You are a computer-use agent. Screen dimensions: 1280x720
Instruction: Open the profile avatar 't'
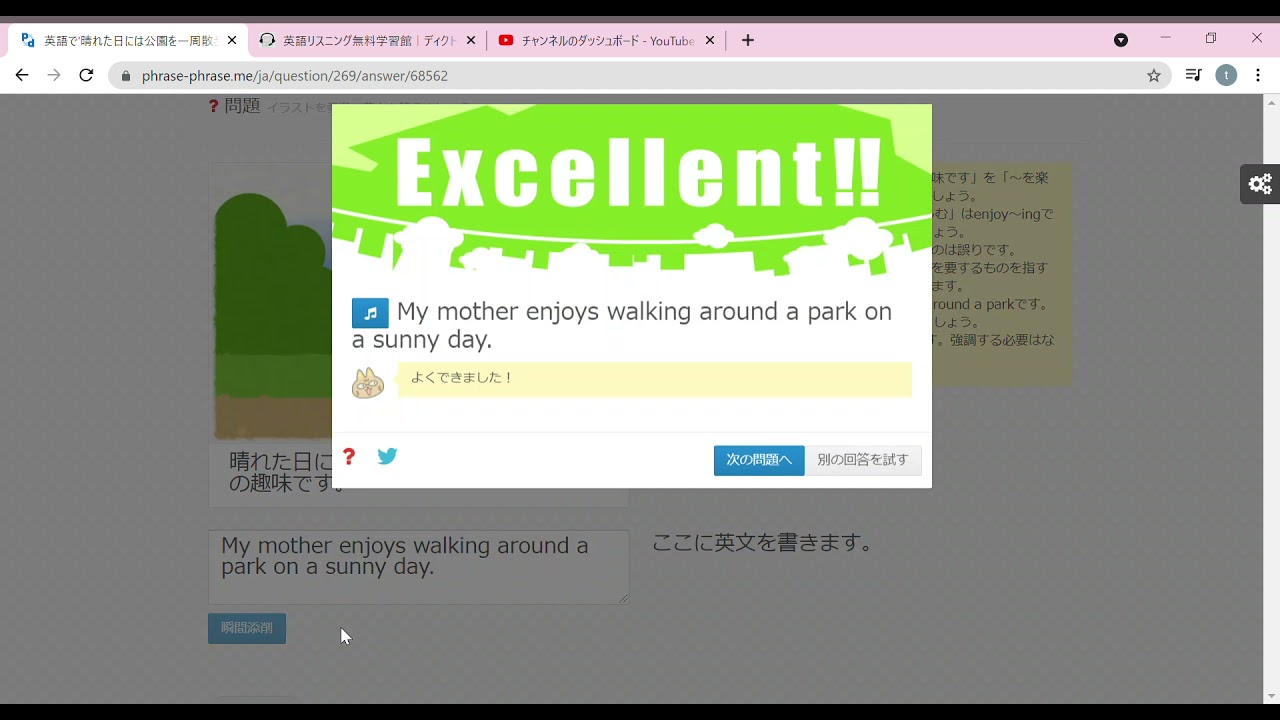[x=1226, y=75]
